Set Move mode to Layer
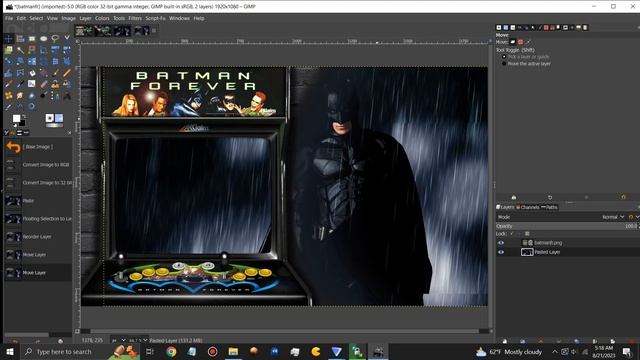The image size is (640, 360). [513, 42]
